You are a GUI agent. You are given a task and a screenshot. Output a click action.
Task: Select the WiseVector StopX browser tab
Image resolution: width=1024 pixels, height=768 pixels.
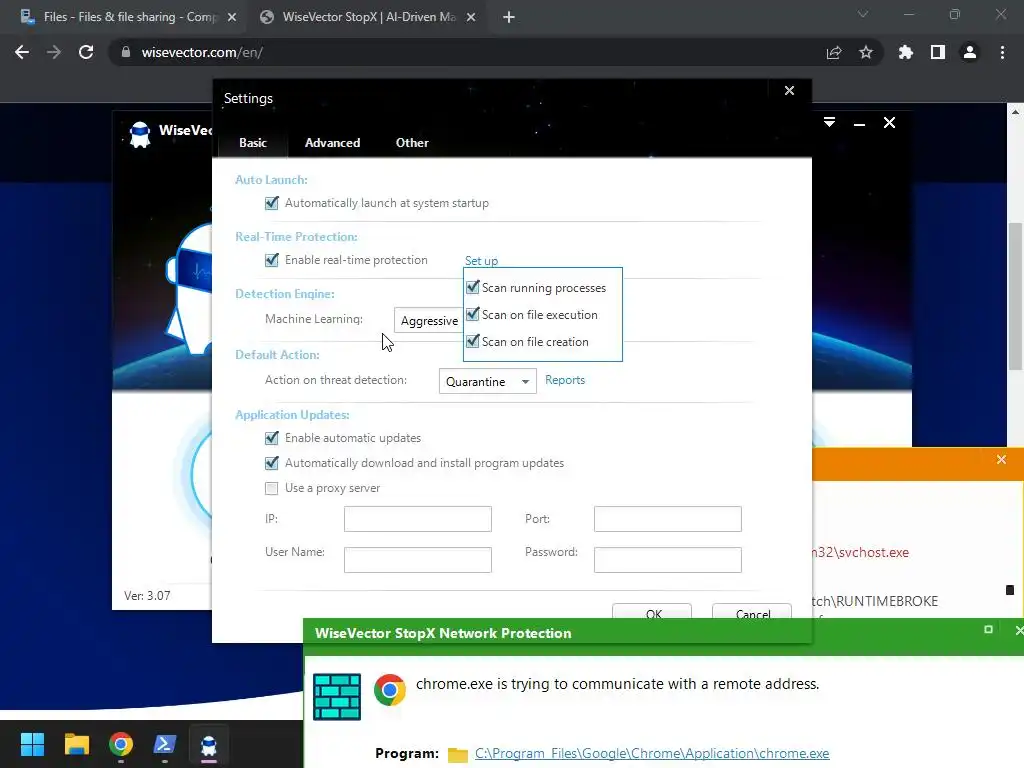point(368,18)
